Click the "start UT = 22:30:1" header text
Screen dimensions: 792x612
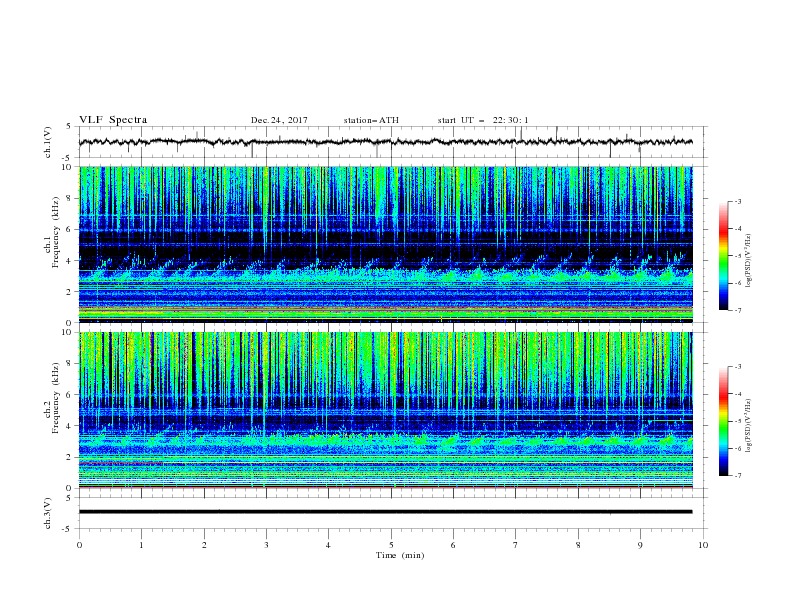483,120
